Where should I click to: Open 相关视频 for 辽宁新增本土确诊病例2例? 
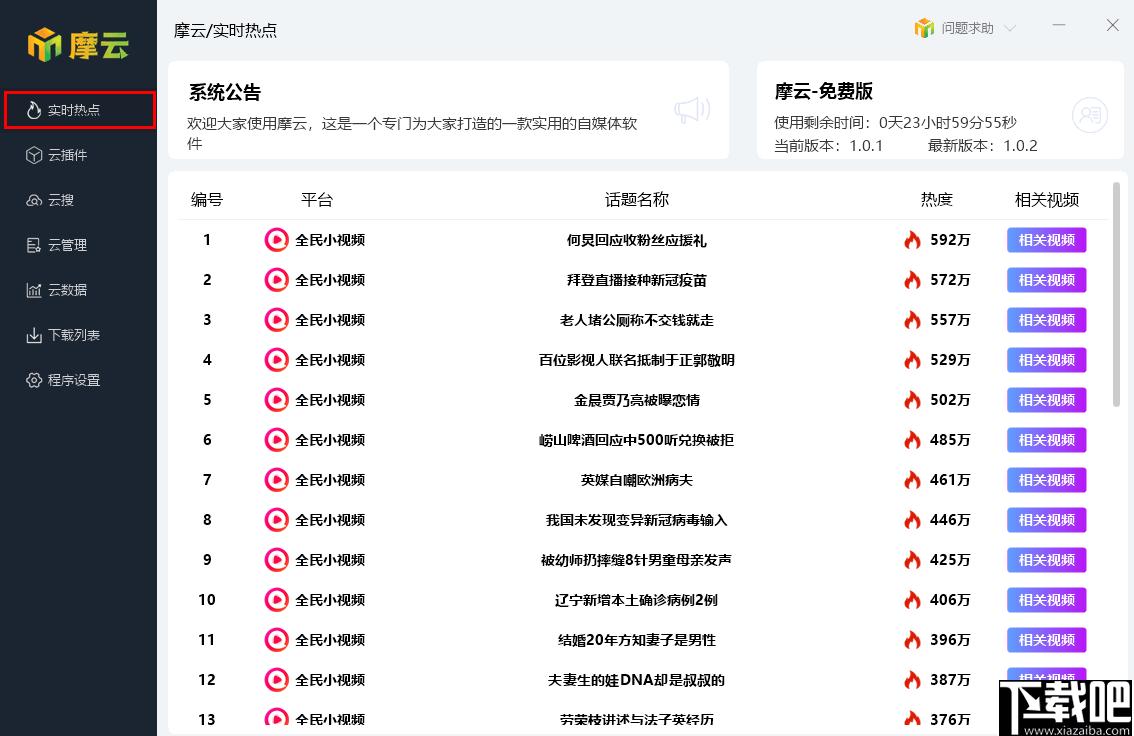tap(1046, 600)
